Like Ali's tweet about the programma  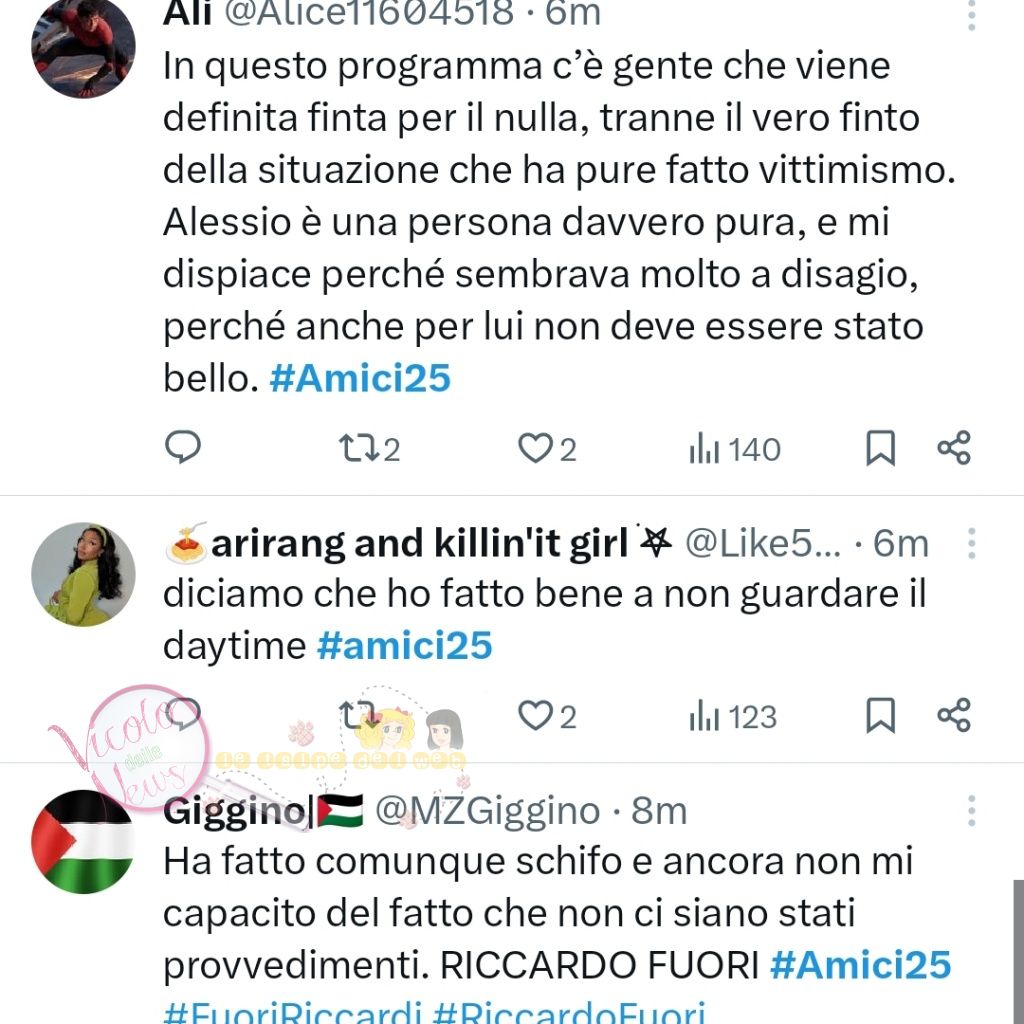pos(547,449)
